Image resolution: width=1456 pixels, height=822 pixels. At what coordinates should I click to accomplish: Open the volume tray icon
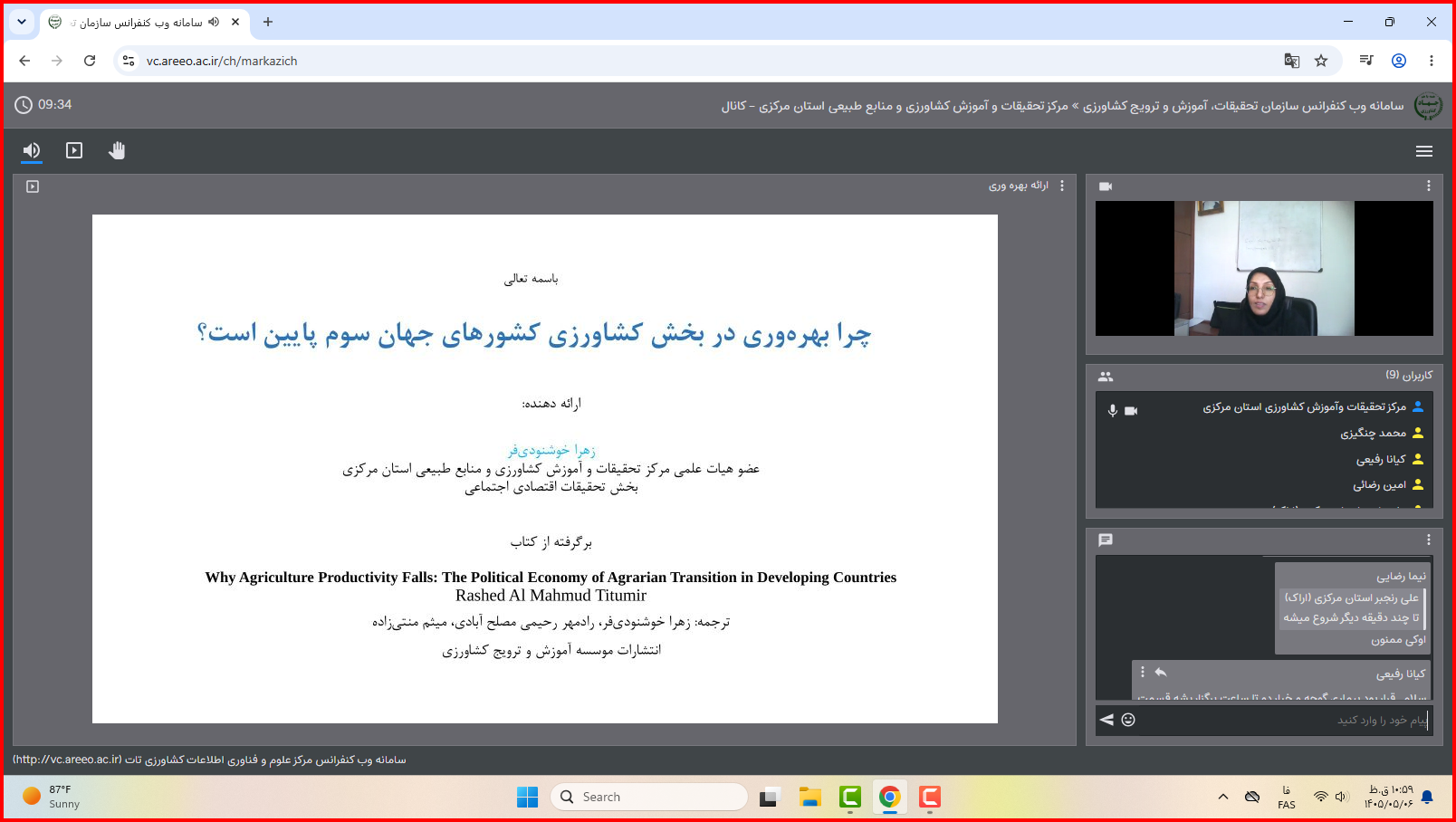1342,797
